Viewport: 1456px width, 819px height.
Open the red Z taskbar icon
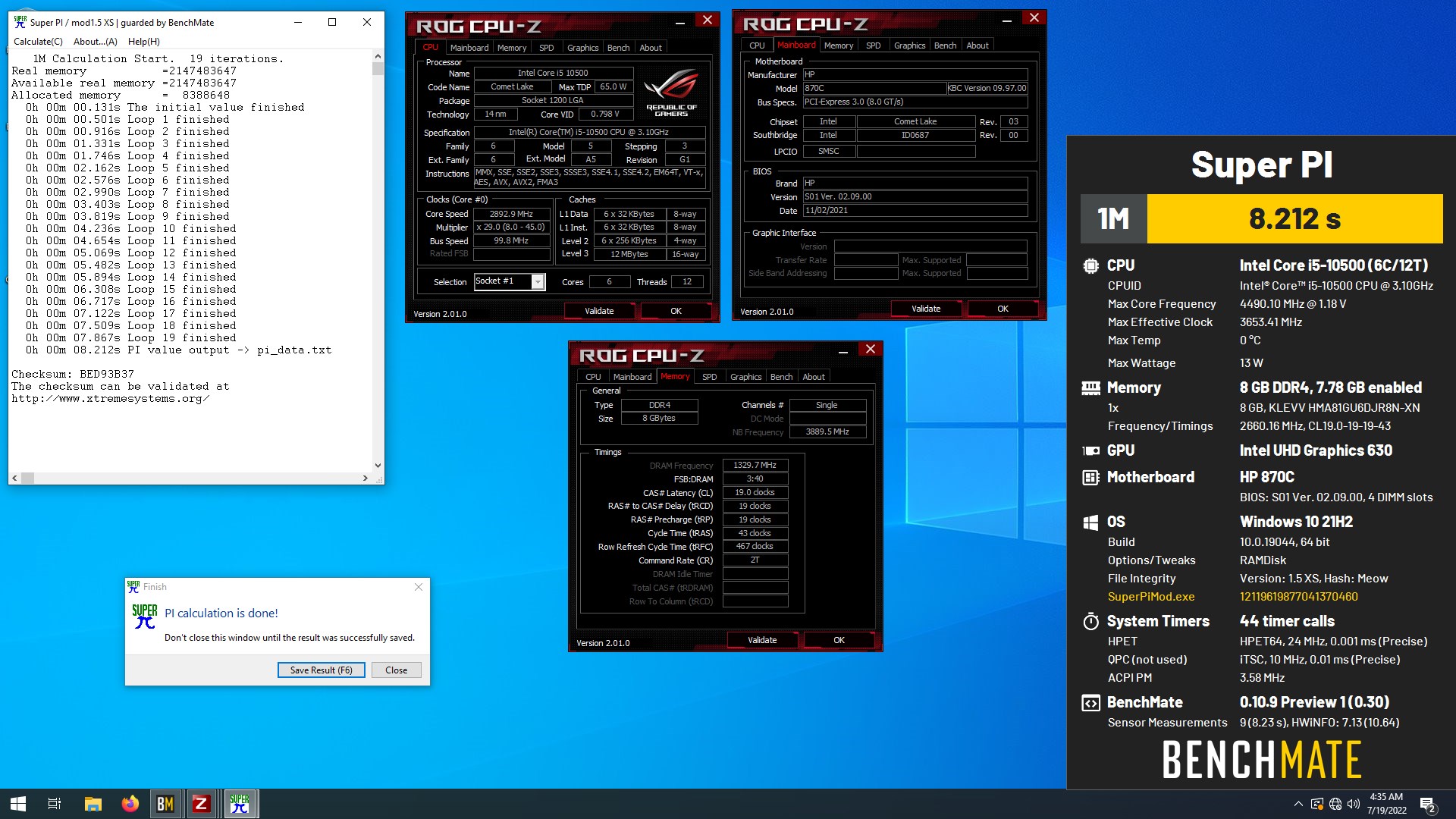201,804
